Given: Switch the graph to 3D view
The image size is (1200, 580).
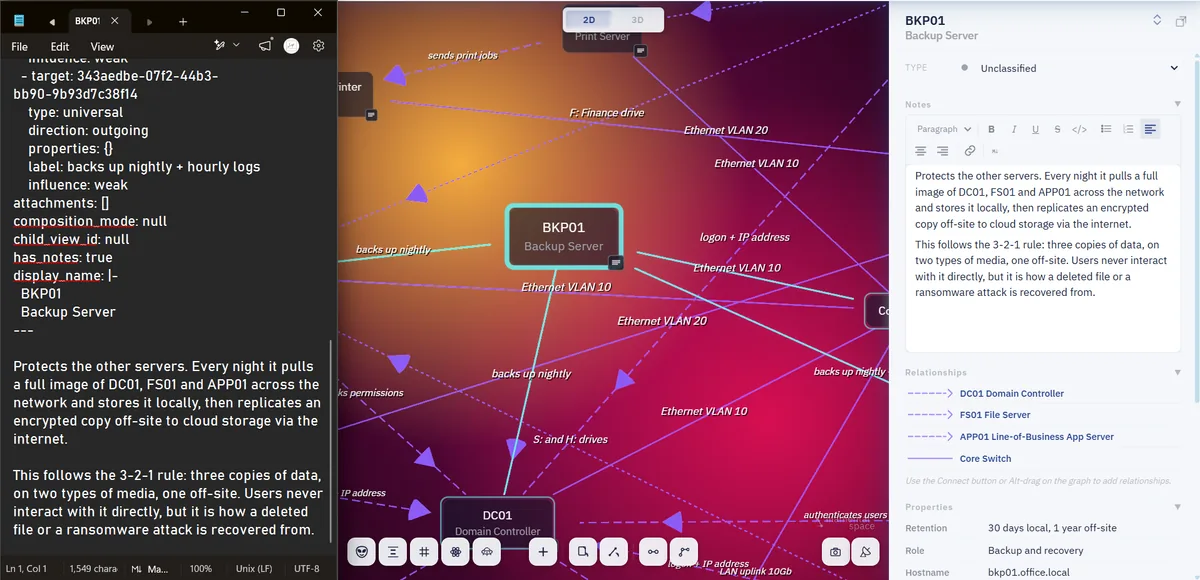Looking at the screenshot, I should click(638, 20).
